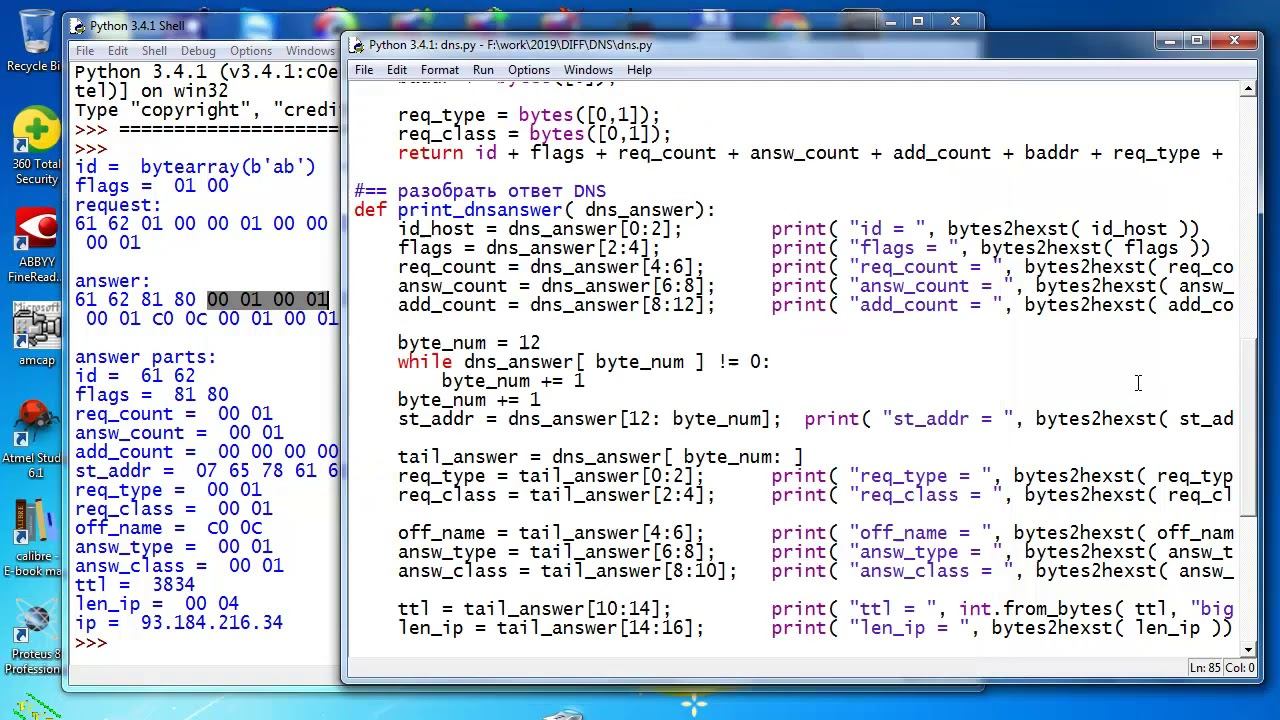Maximize the Python 3.4.1 Shell window
The width and height of the screenshot is (1280, 720).
click(x=918, y=21)
